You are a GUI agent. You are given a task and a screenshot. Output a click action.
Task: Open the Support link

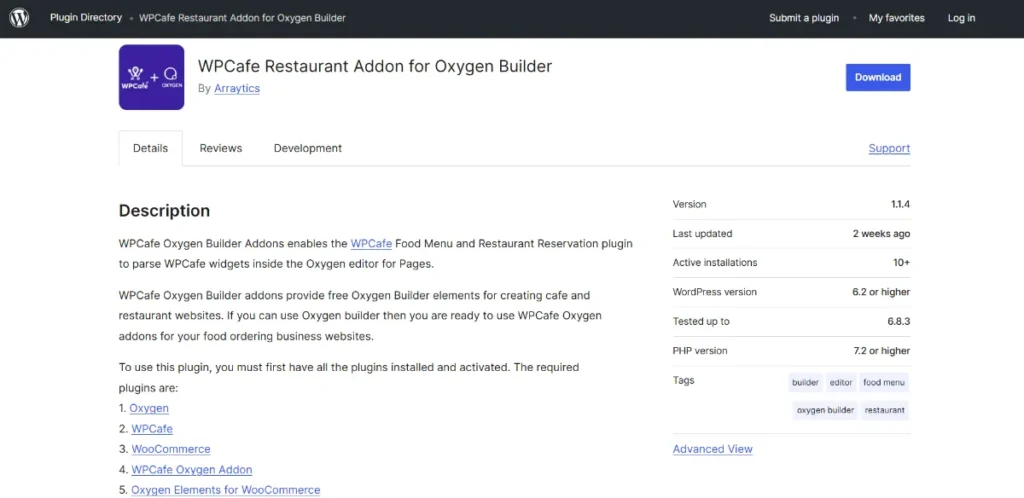click(889, 148)
